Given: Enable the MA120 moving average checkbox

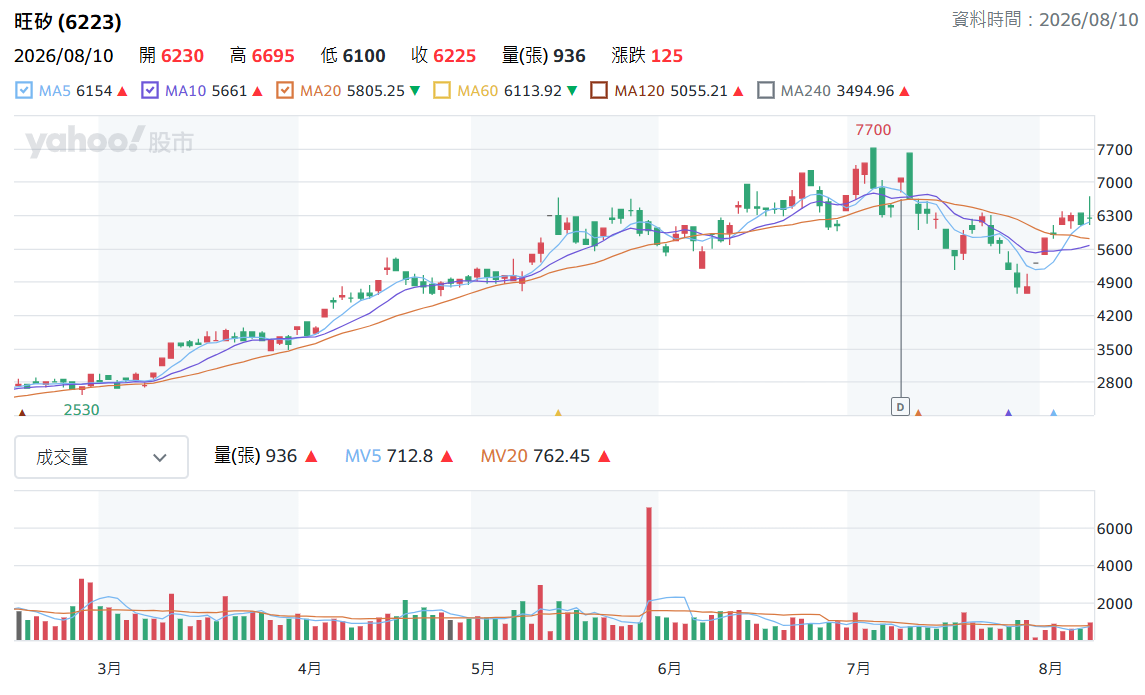Looking at the screenshot, I should coord(599,91).
